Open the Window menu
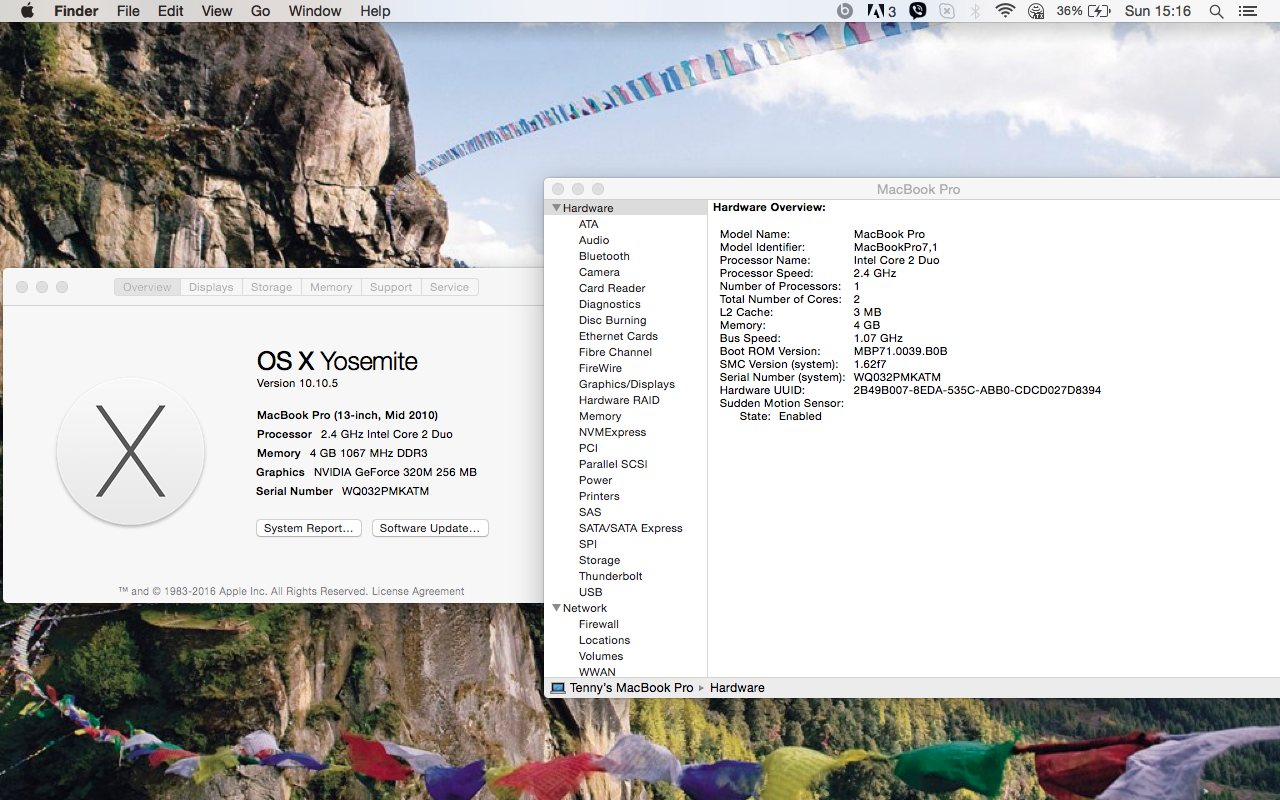Screen dimensions: 1280x800 315,11
